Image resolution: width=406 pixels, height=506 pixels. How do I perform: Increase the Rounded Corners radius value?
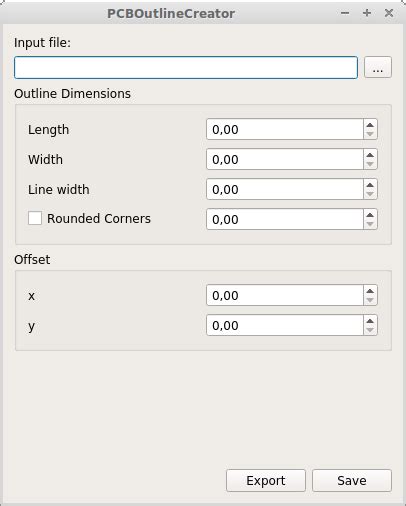pyautogui.click(x=370, y=215)
